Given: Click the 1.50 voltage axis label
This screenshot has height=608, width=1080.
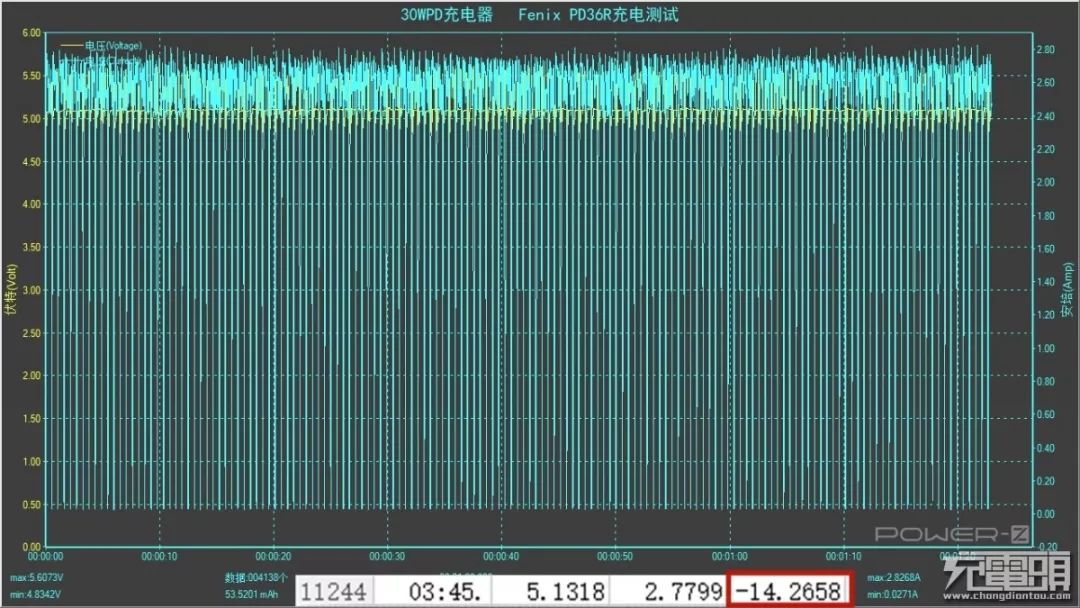Looking at the screenshot, I should tap(32, 419).
